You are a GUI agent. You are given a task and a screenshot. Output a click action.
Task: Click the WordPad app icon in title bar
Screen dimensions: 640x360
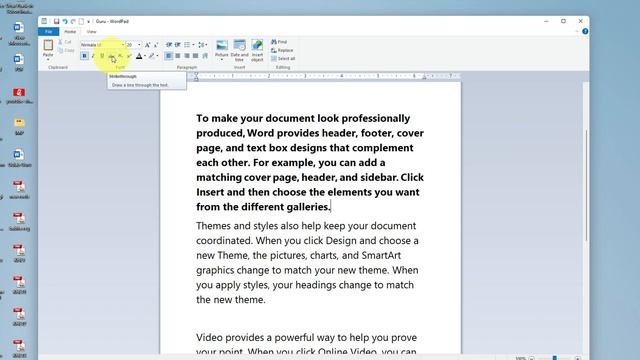[x=44, y=21]
